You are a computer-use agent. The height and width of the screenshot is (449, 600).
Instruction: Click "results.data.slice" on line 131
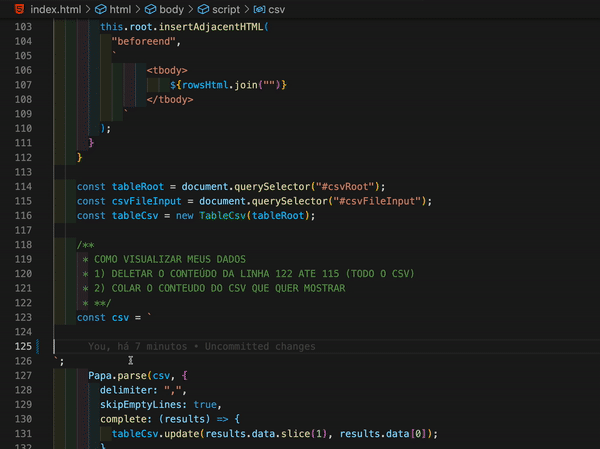[258, 434]
